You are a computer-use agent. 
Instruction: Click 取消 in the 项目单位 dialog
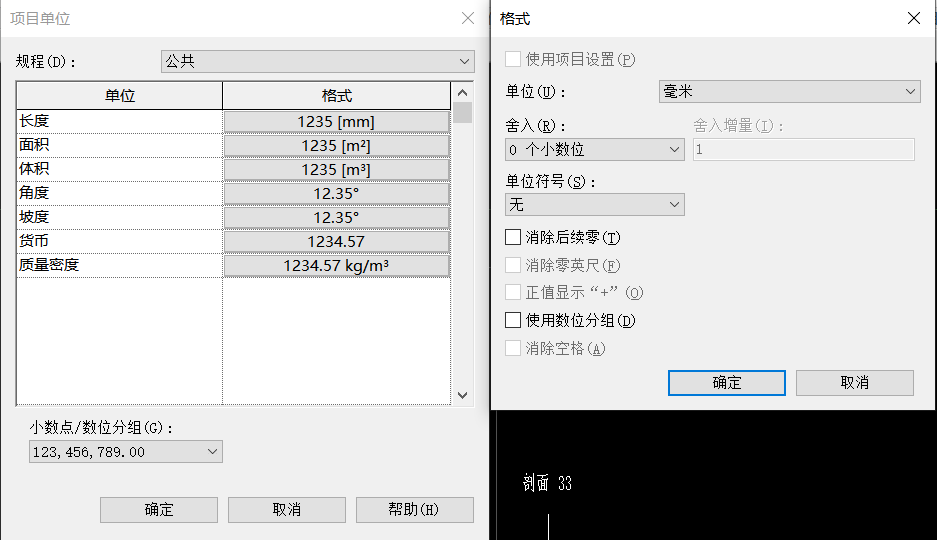[287, 510]
